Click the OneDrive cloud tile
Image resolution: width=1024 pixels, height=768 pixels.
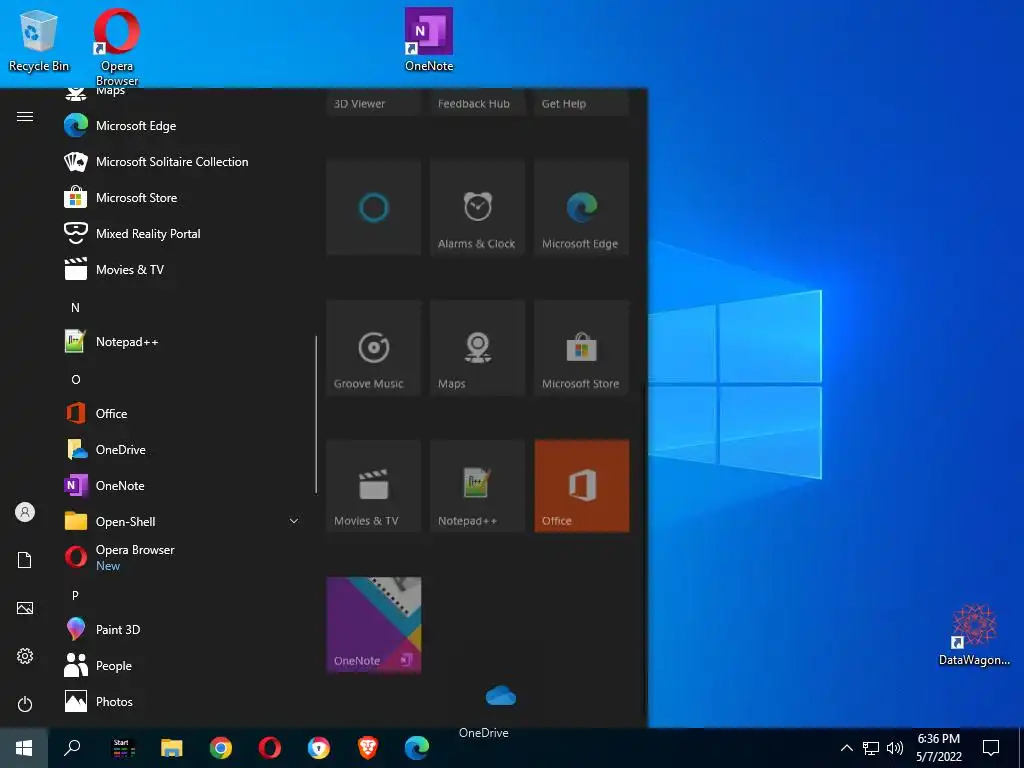point(501,696)
